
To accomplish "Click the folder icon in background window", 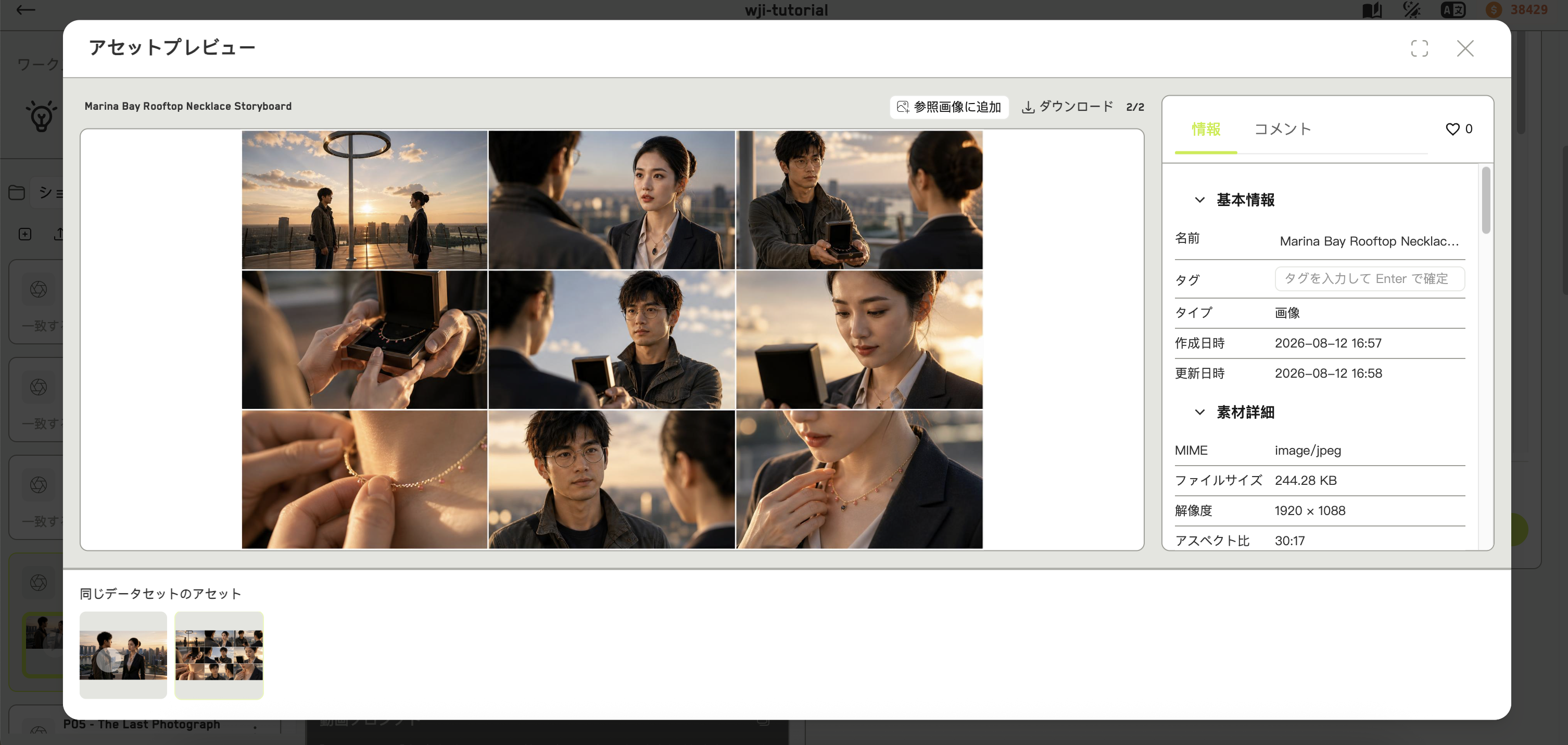I will [17, 193].
